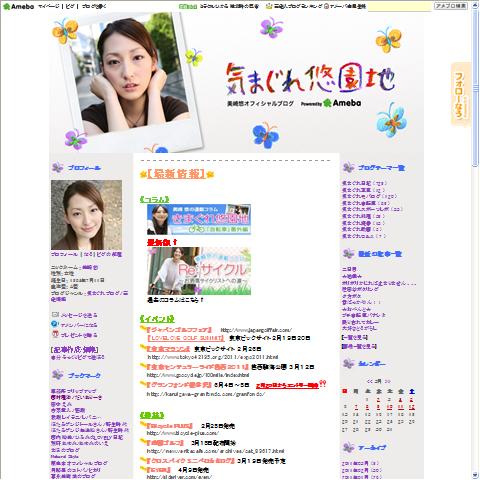
Task: Open なう link under profile photo
Action: point(88,254)
